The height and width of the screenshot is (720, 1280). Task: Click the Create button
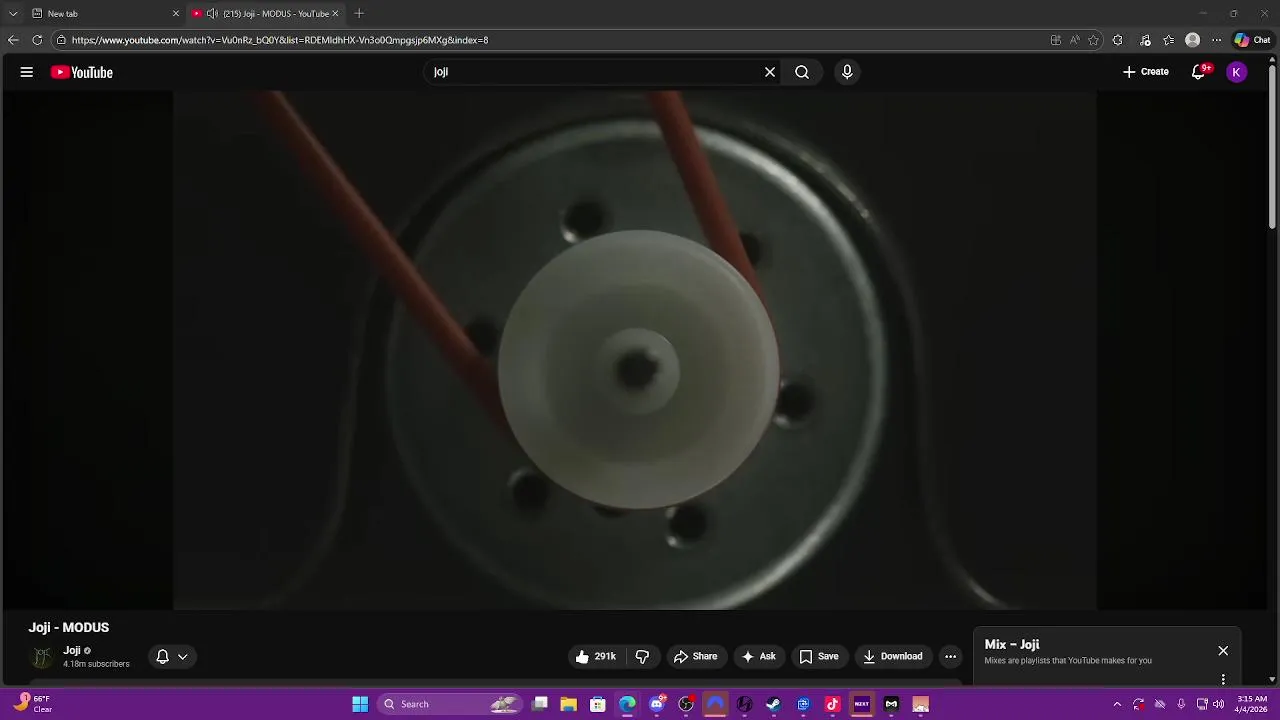tap(1146, 72)
